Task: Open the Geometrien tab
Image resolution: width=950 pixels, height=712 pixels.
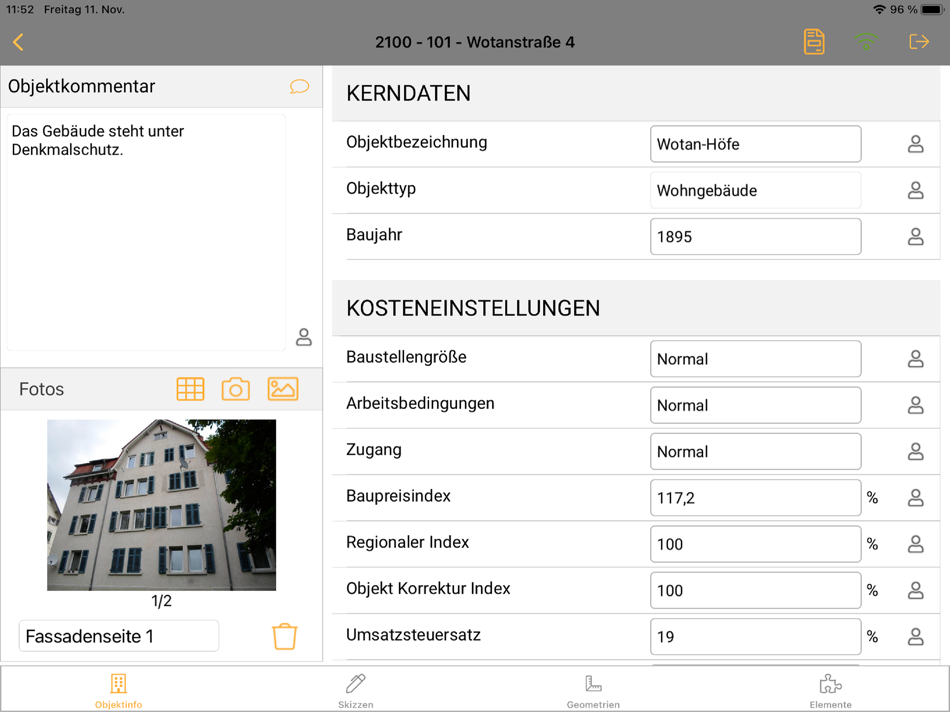Action: pyautogui.click(x=593, y=688)
